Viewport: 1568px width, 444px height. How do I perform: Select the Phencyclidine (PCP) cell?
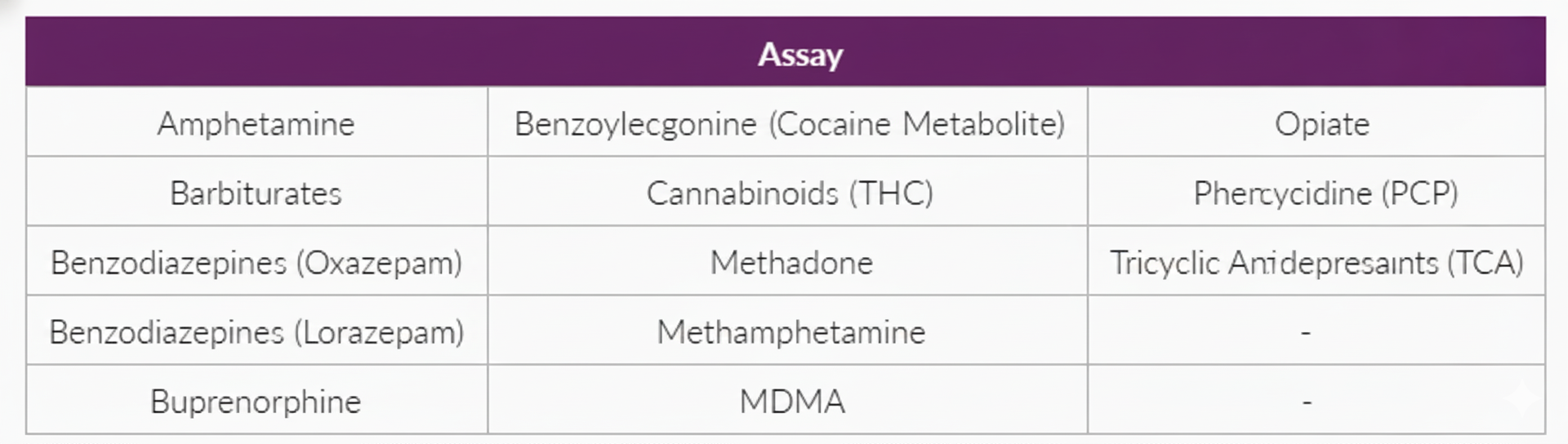[x=1325, y=193]
